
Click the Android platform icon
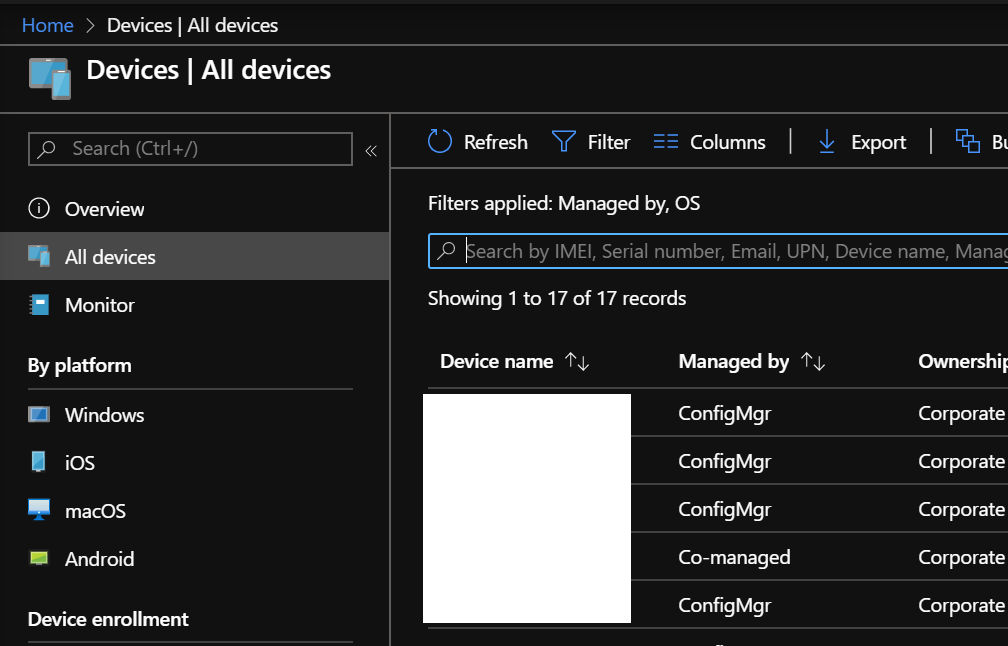[39, 559]
